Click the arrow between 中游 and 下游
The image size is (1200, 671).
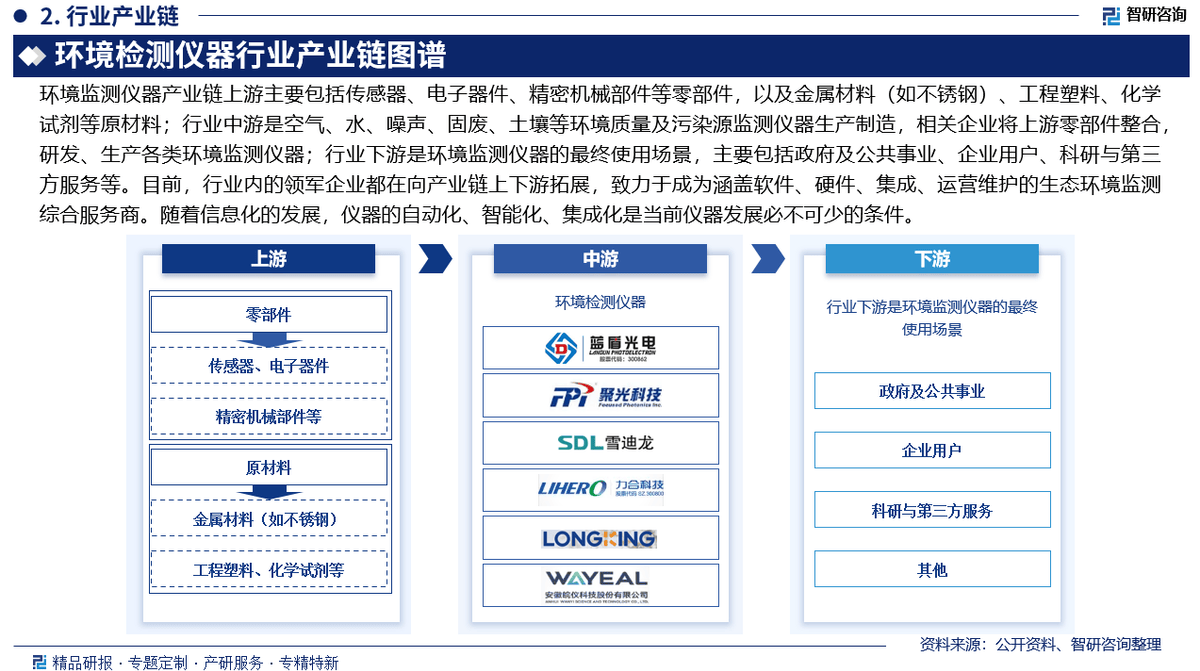767,259
